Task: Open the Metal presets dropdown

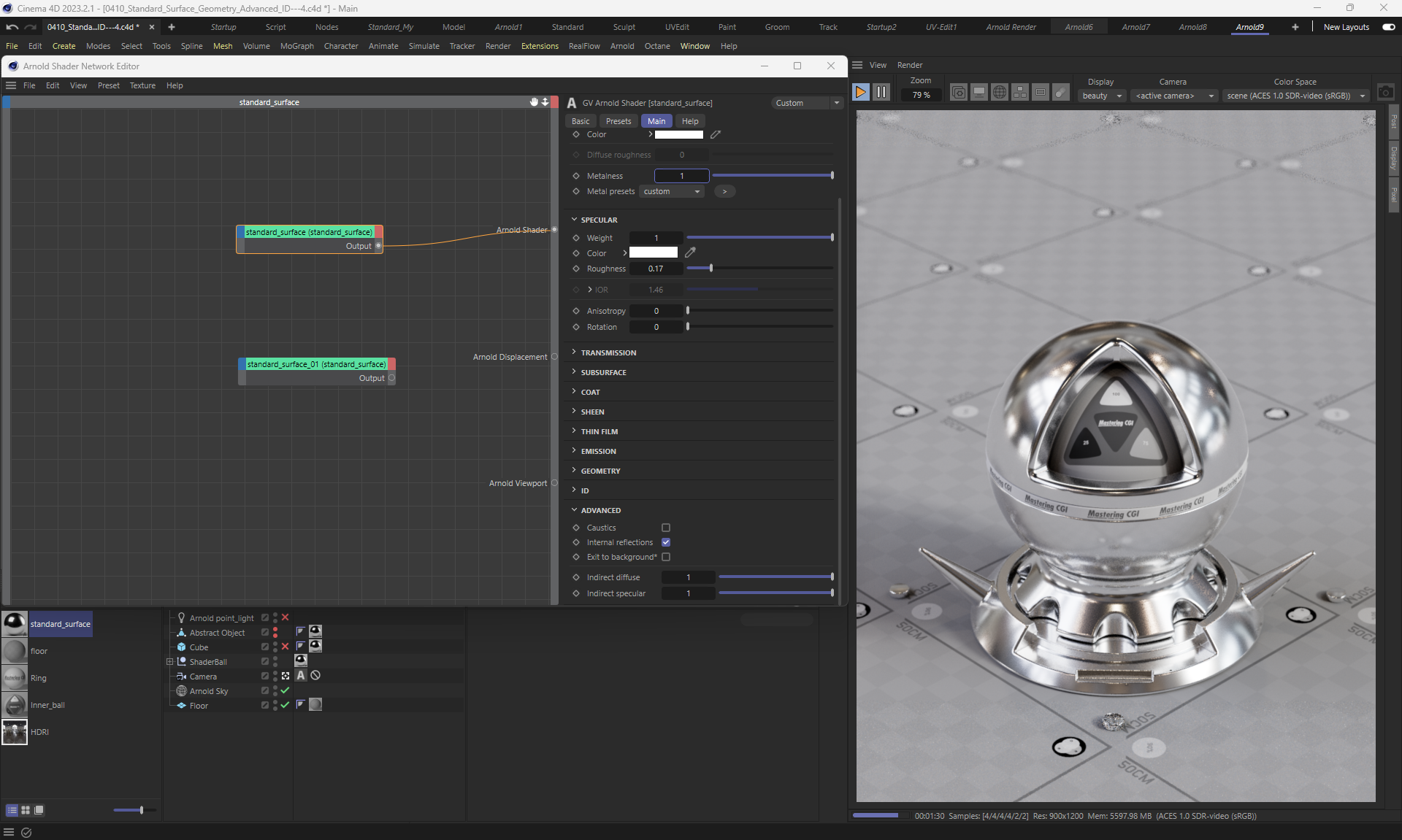Action: click(672, 191)
